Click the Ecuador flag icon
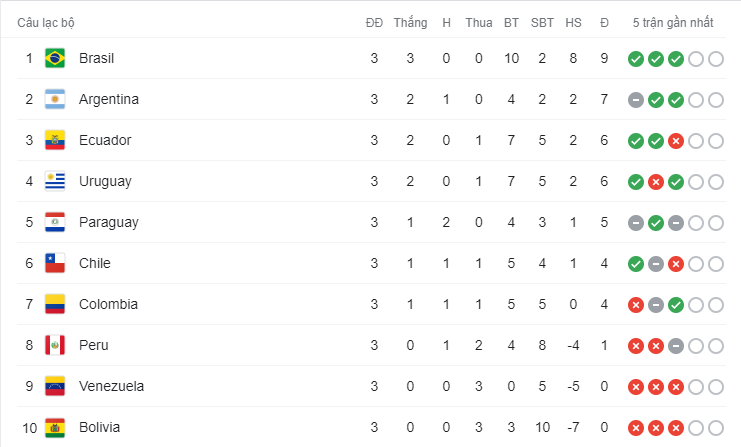Viewport: 741px width, 447px height. (x=55, y=140)
